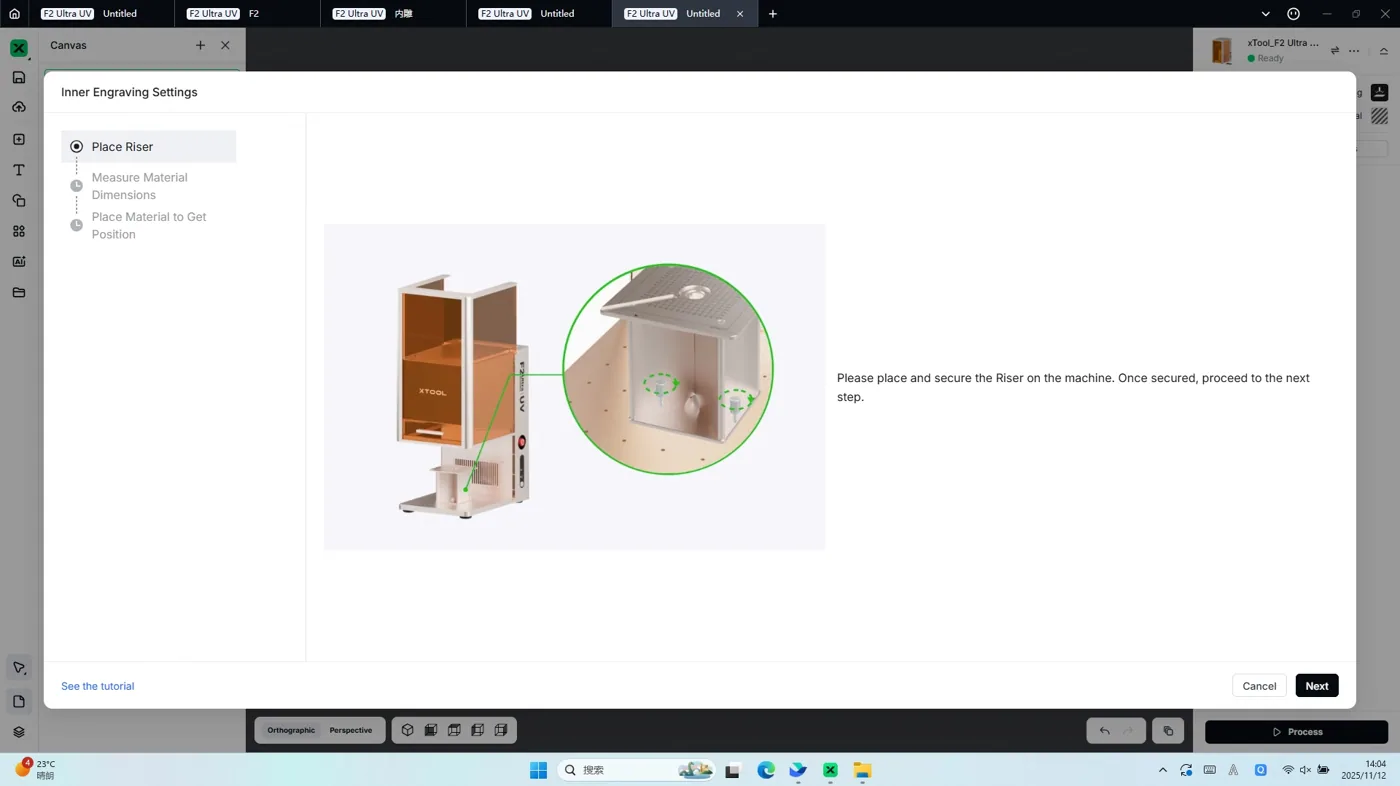The image size is (1400, 786).
Task: Open File Explorer from taskbar
Action: 862,770
